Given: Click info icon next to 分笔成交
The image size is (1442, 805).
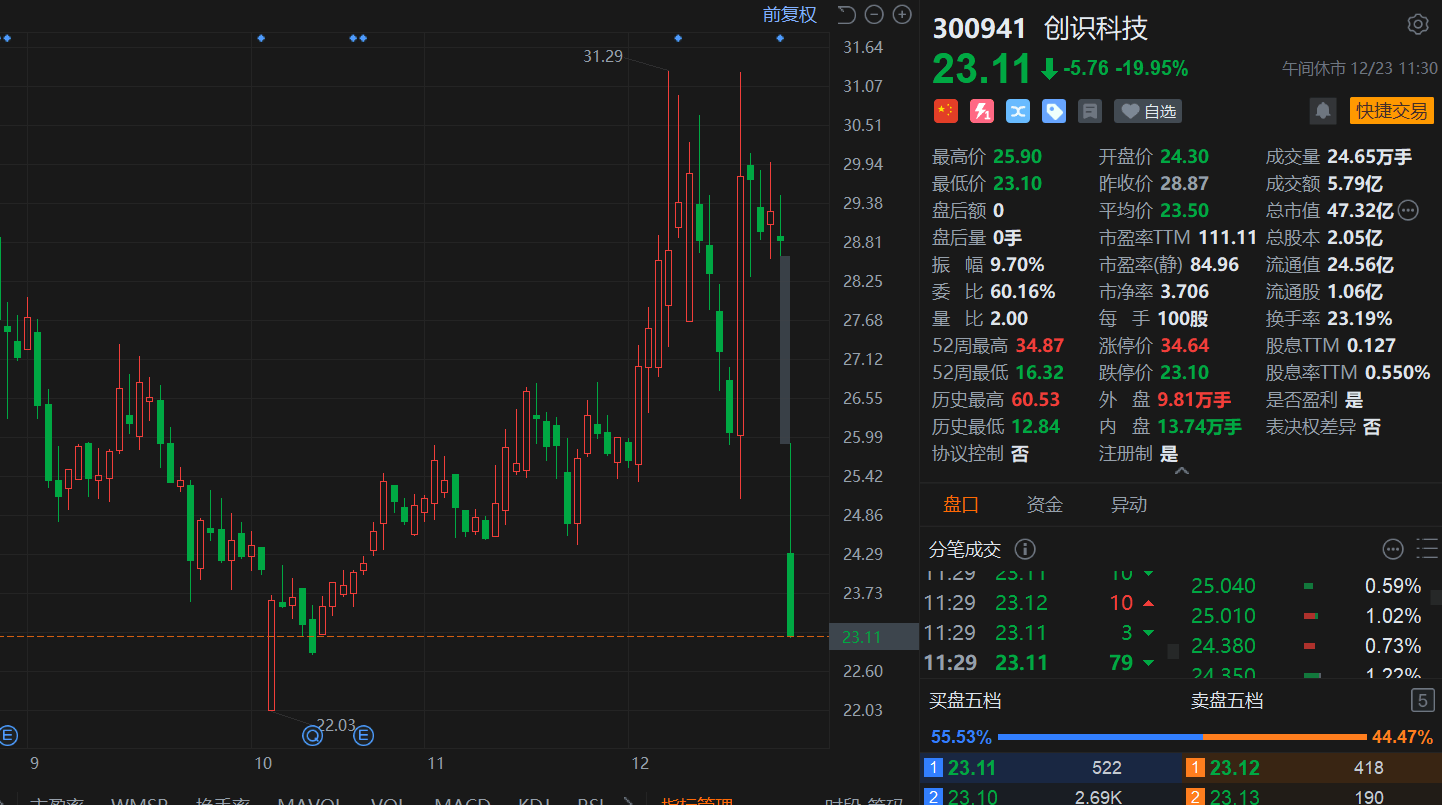Looking at the screenshot, I should [1025, 549].
